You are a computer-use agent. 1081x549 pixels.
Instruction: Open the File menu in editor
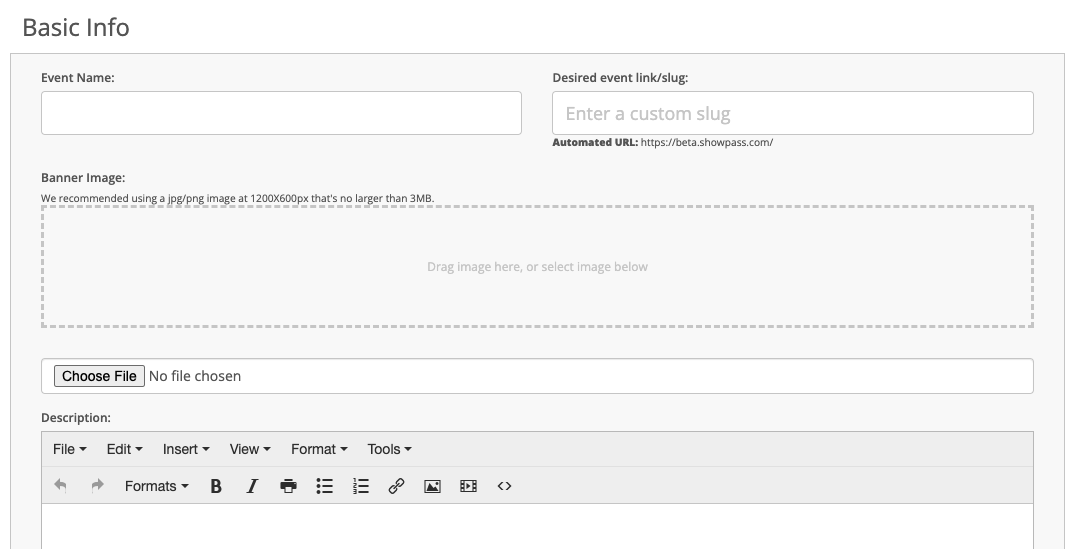click(x=70, y=449)
